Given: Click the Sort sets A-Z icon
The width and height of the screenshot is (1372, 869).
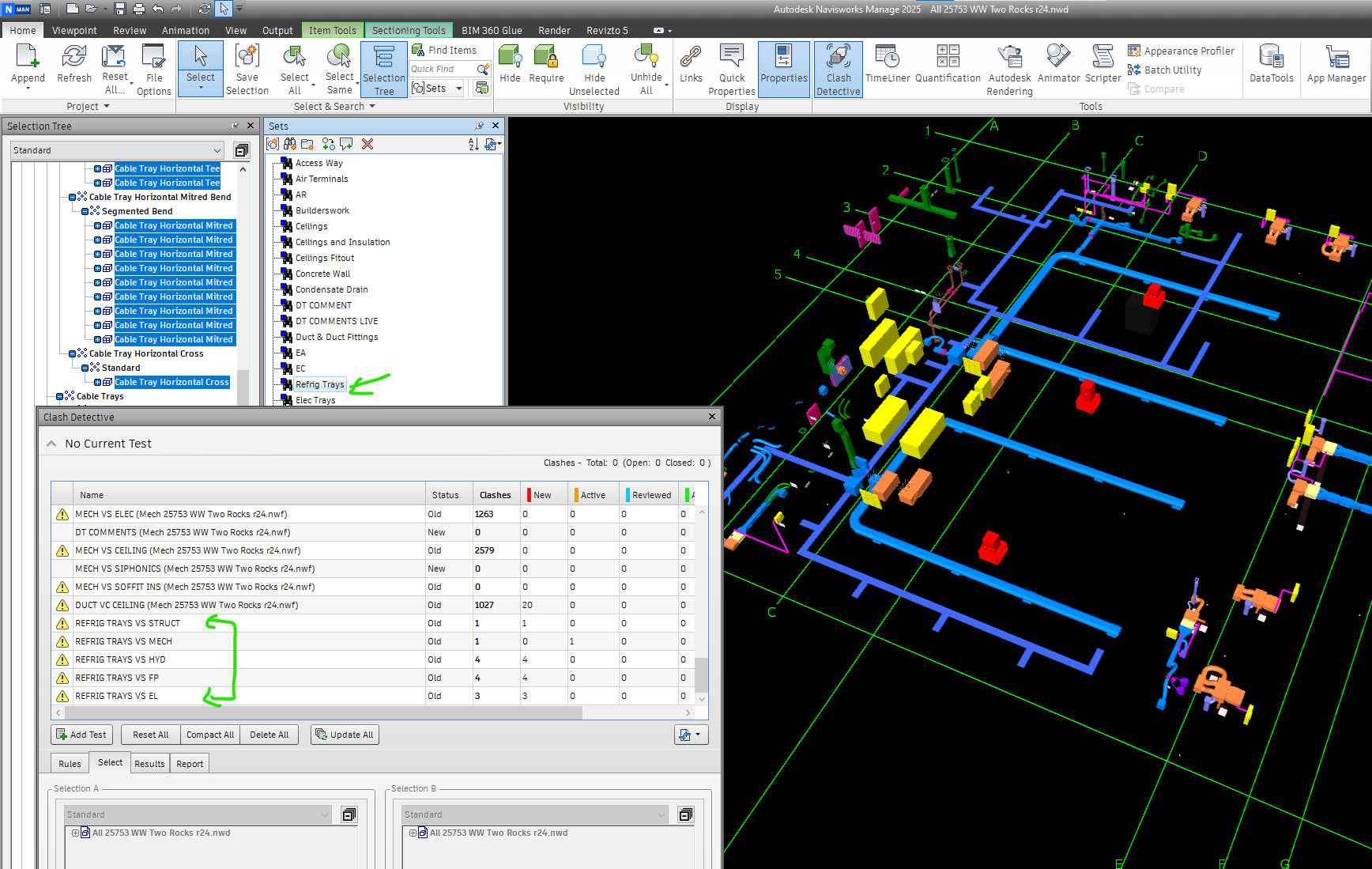Looking at the screenshot, I should click(473, 144).
